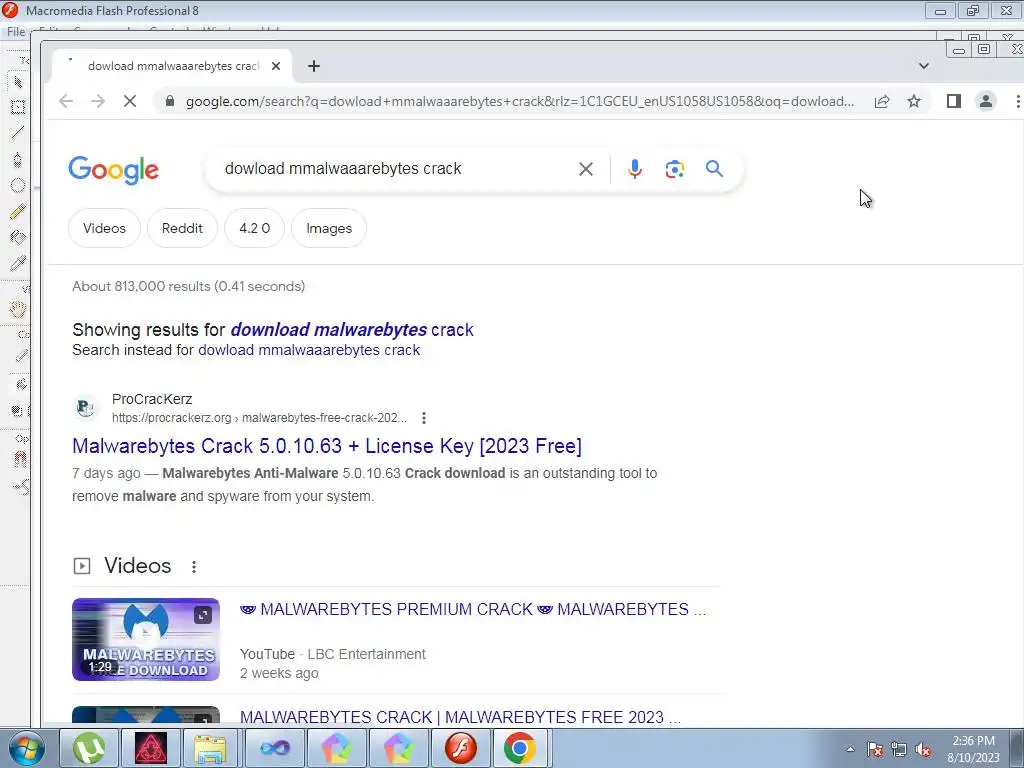This screenshot has width=1024, height=768.
Task: Open a new Chrome tab
Action: pyautogui.click(x=313, y=66)
